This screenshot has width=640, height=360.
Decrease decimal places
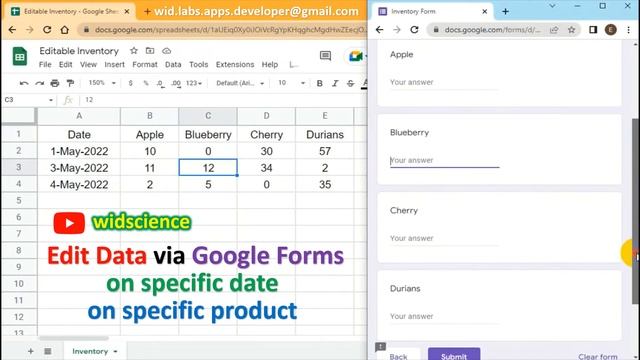[x=161, y=83]
